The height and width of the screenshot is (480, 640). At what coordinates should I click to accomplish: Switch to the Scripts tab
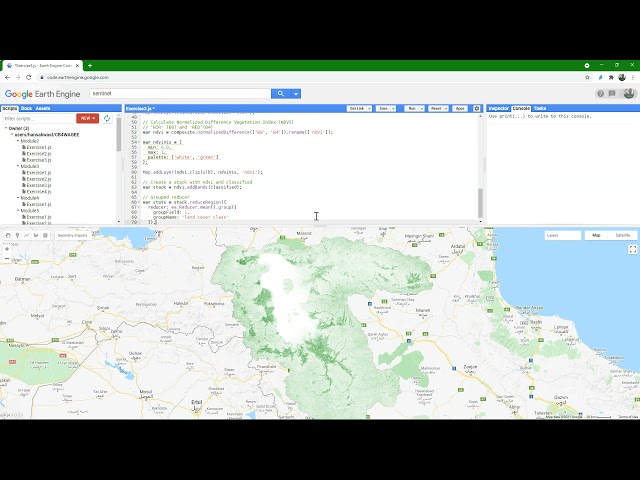coord(9,109)
